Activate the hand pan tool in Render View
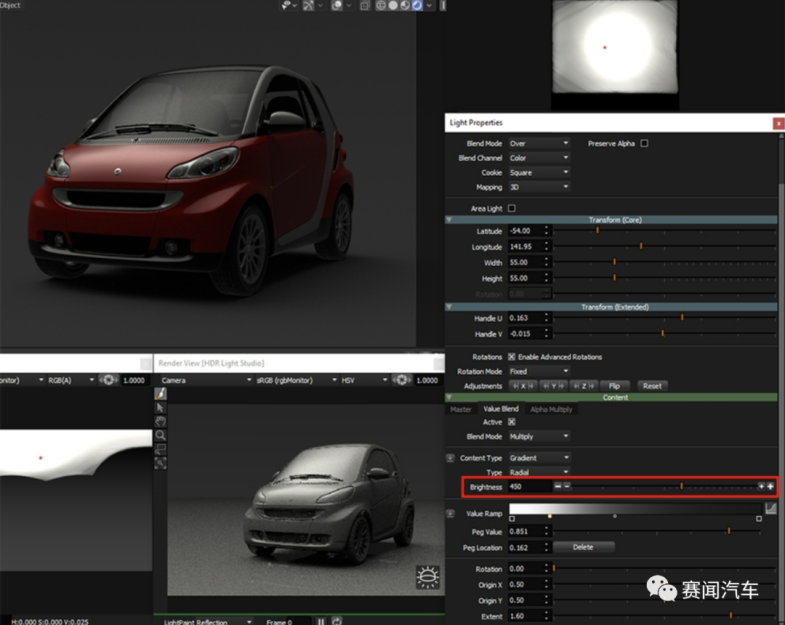The width and height of the screenshot is (785, 625). pyautogui.click(x=161, y=421)
